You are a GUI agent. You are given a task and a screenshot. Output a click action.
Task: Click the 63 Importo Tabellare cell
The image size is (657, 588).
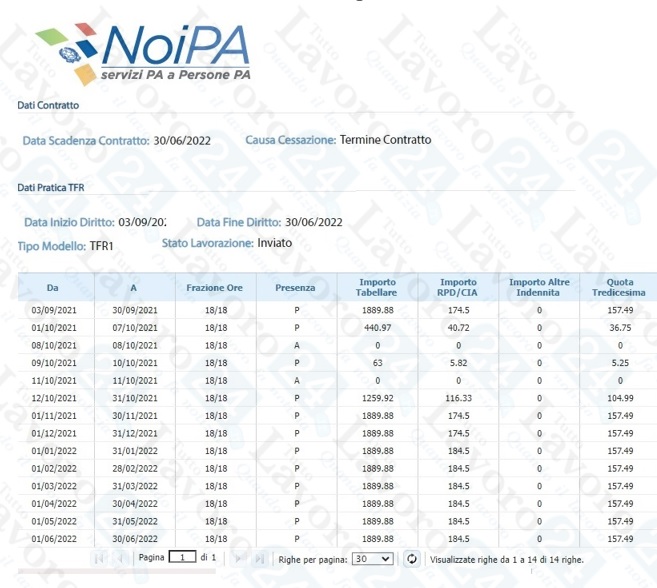coord(378,363)
